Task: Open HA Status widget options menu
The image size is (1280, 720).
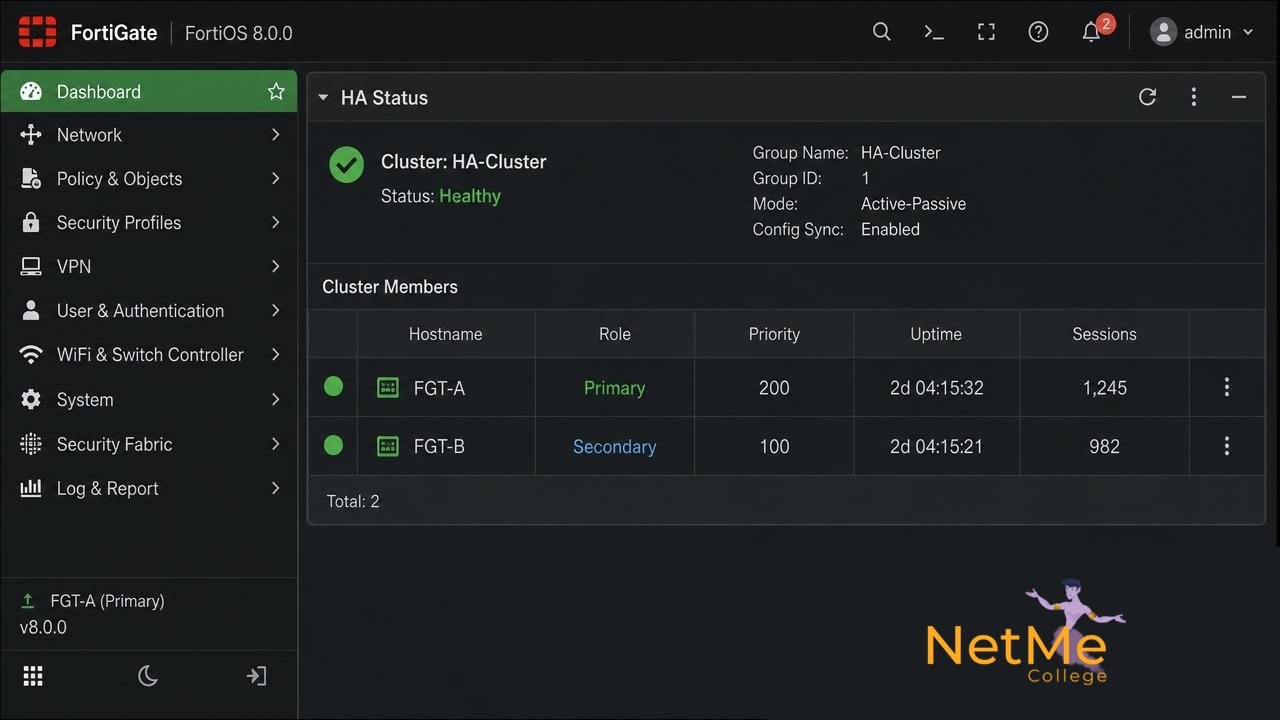Action: [x=1193, y=97]
